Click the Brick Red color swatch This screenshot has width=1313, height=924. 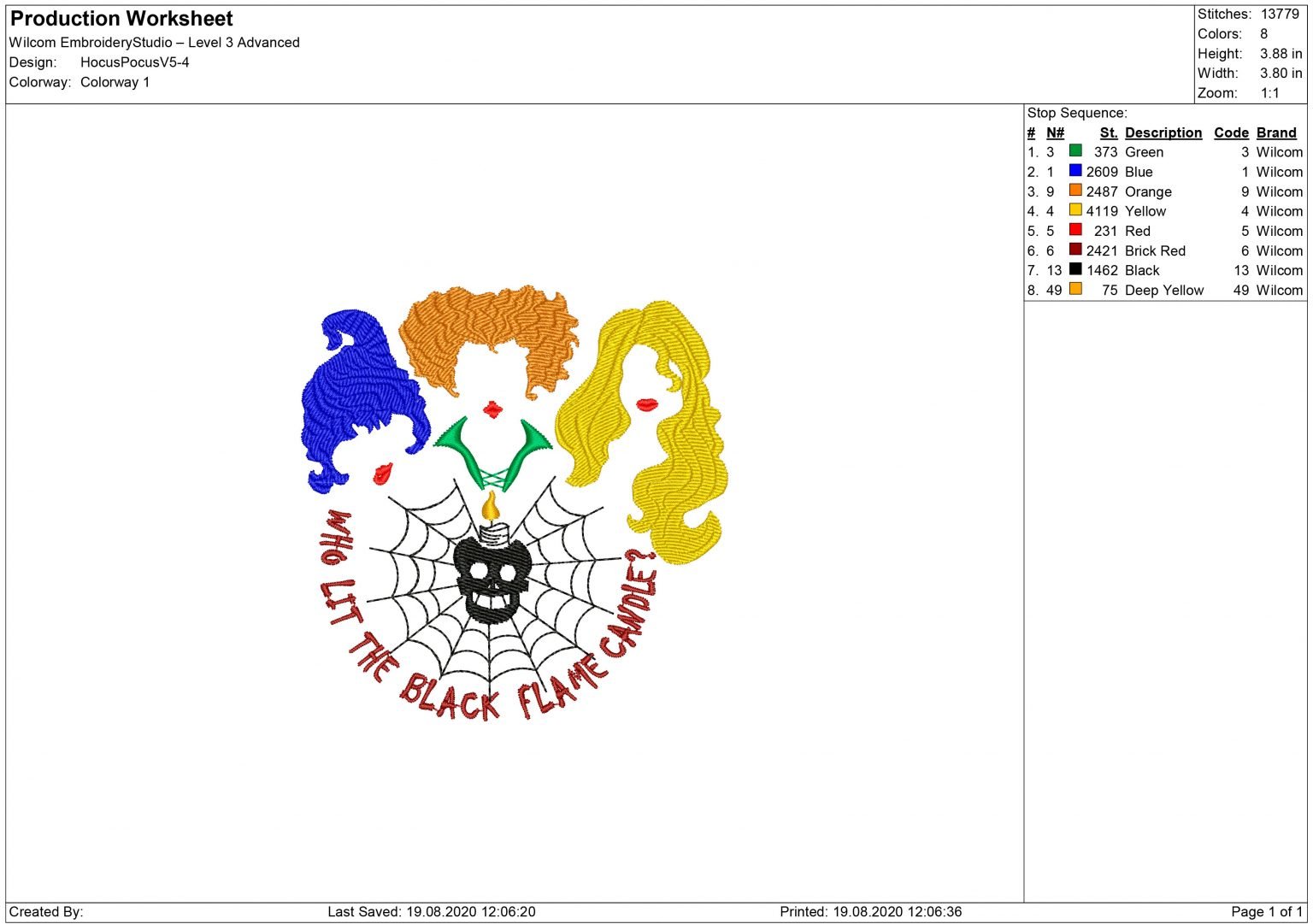point(1075,250)
